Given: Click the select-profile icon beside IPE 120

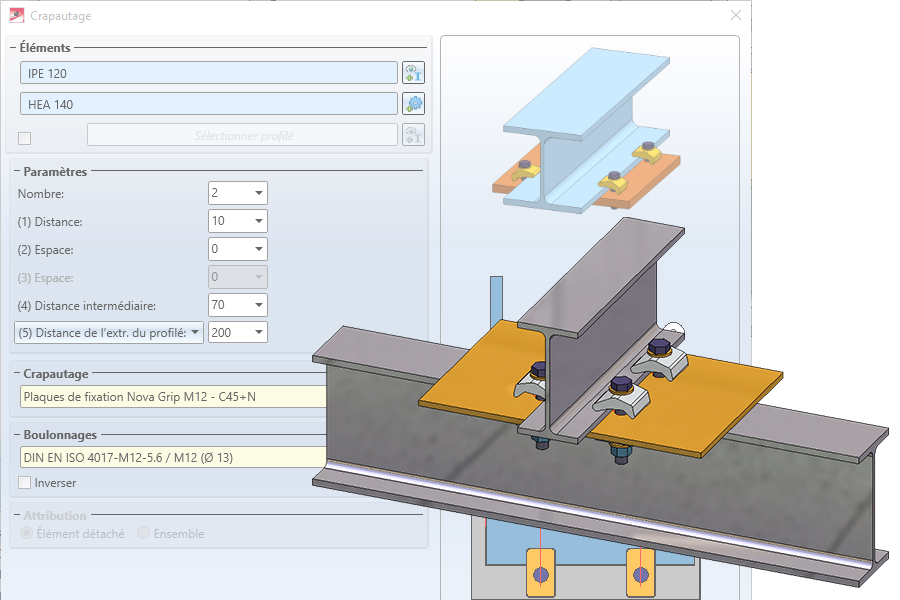Looking at the screenshot, I should pos(413,73).
